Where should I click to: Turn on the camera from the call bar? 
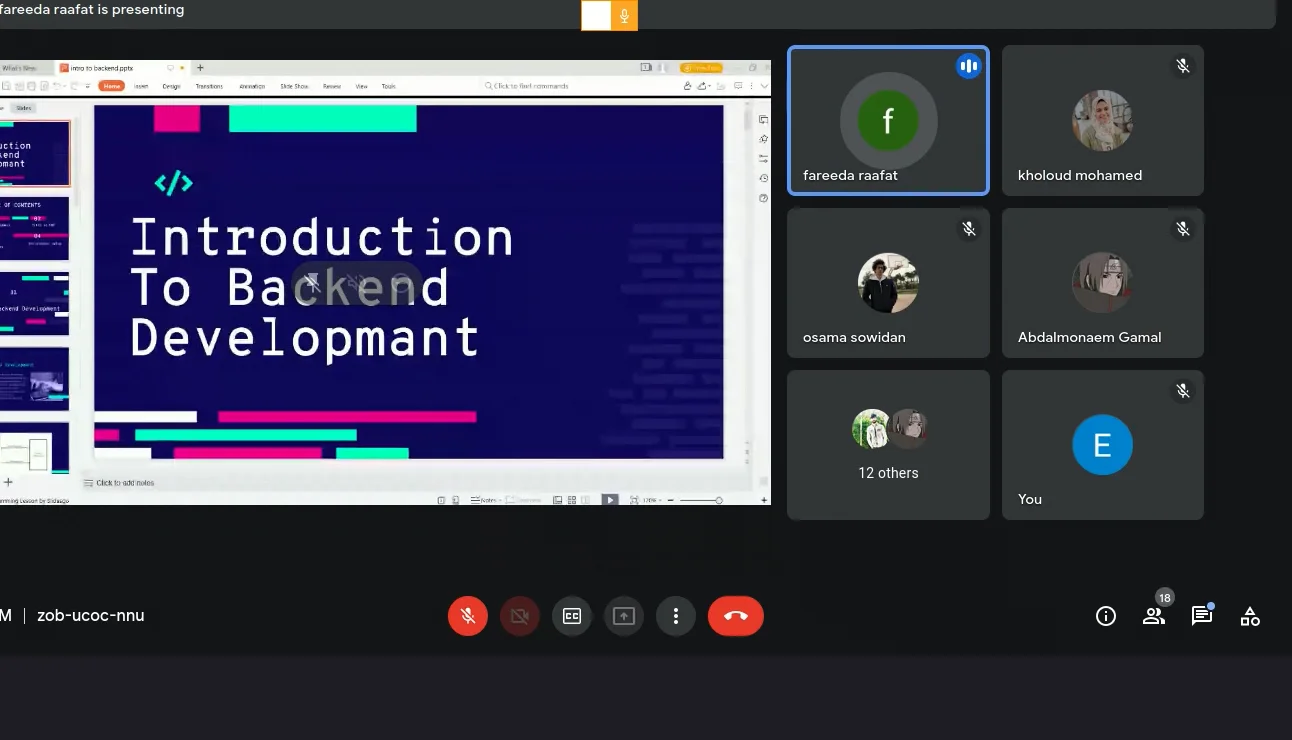(520, 616)
